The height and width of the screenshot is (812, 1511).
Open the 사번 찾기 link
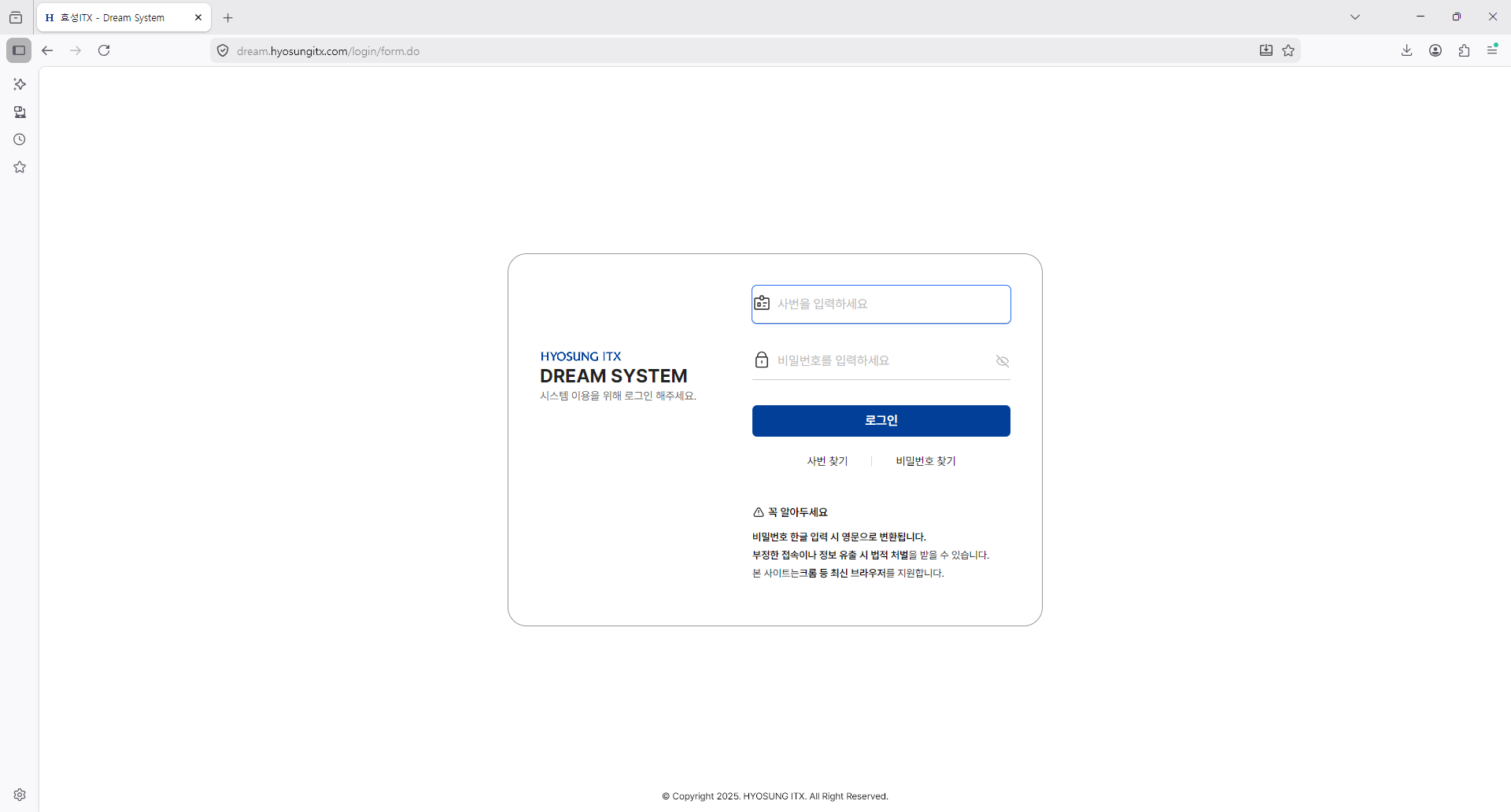point(827,461)
